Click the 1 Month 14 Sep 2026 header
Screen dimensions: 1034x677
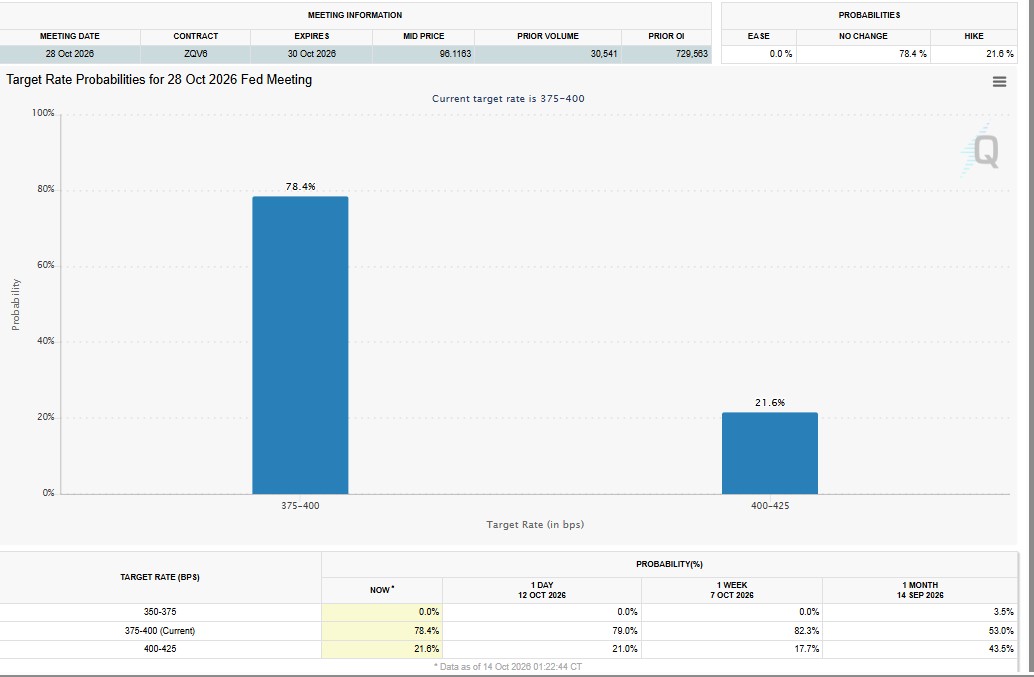pyautogui.click(x=920, y=590)
